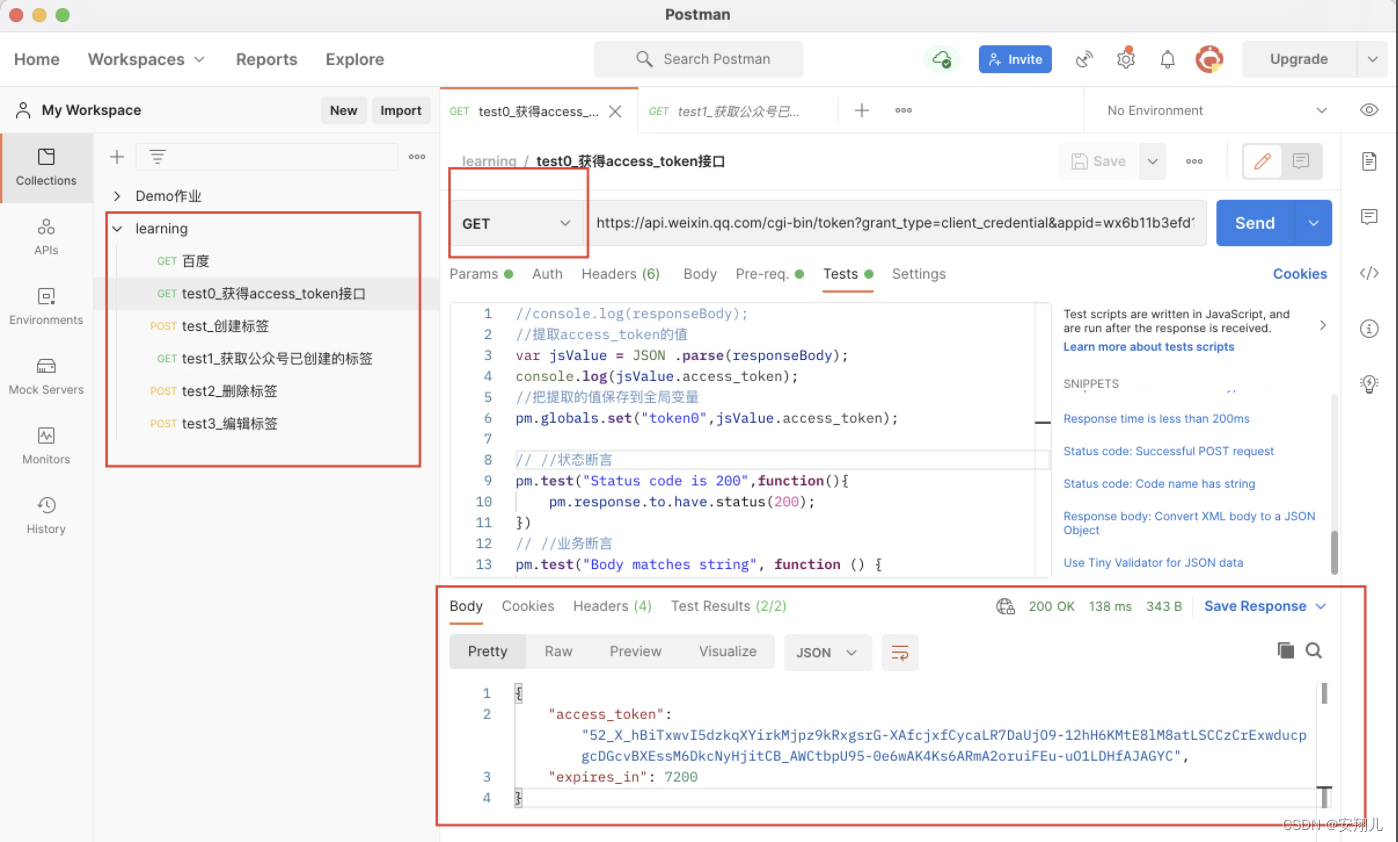This screenshot has width=1398, height=842.
Task: Switch to comment mode icon
Action: (1301, 161)
